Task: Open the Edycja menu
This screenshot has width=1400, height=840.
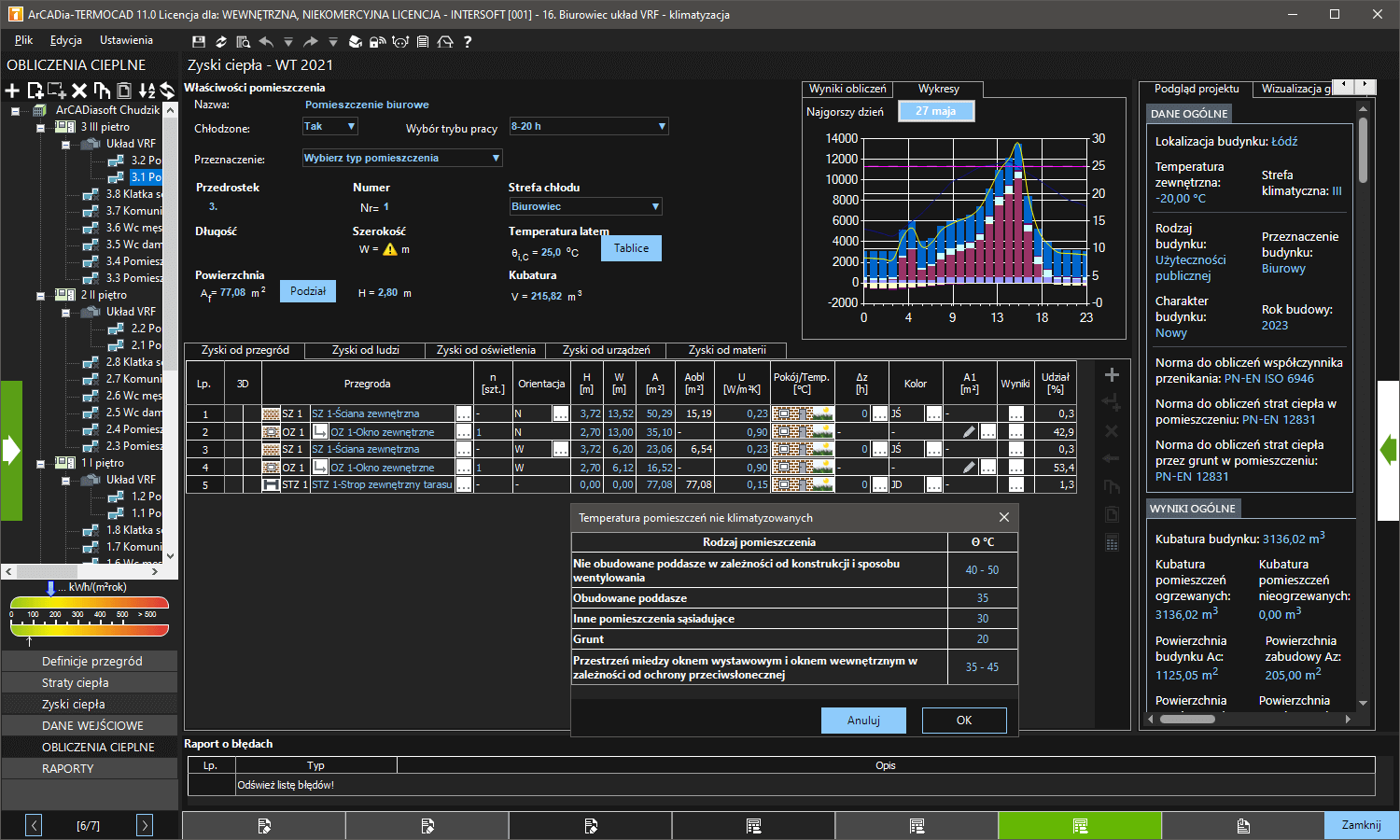Action: 66,40
